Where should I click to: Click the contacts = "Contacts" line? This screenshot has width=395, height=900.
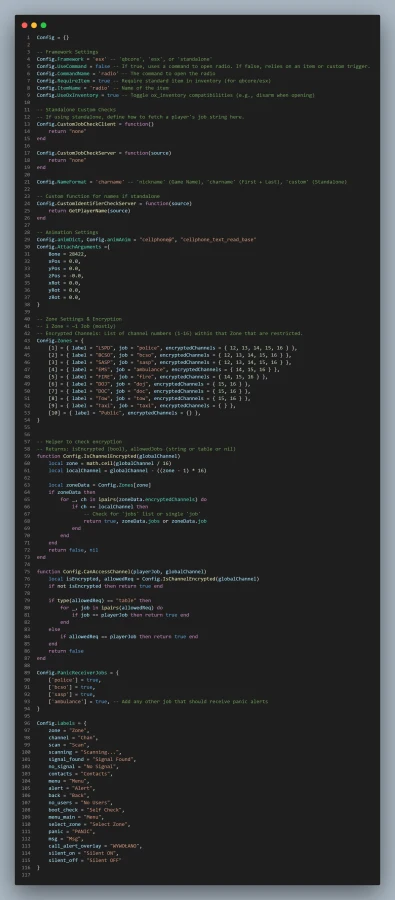pos(80,773)
